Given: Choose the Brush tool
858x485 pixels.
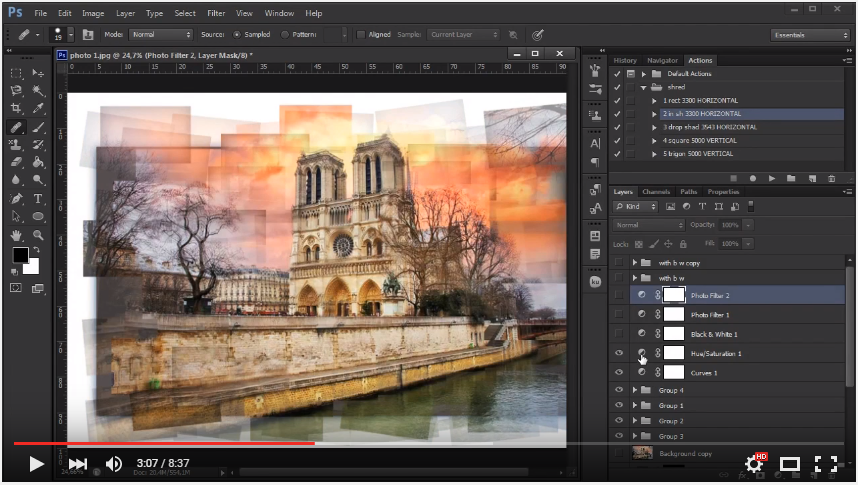Looking at the screenshot, I should 38,127.
